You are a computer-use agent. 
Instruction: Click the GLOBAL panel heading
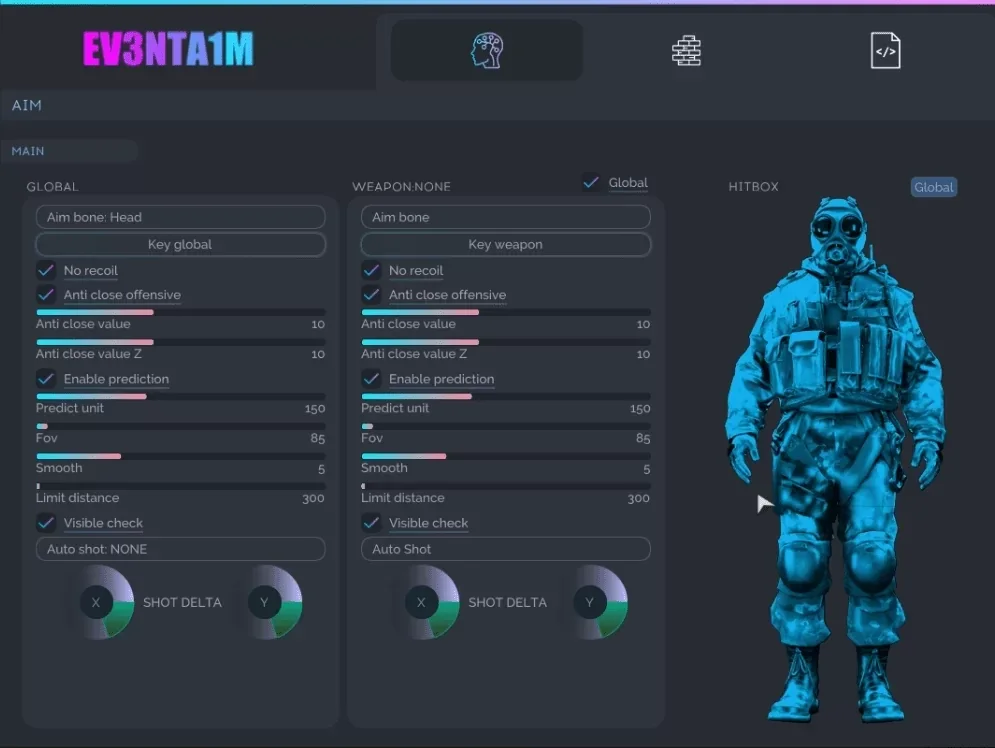click(x=52, y=187)
